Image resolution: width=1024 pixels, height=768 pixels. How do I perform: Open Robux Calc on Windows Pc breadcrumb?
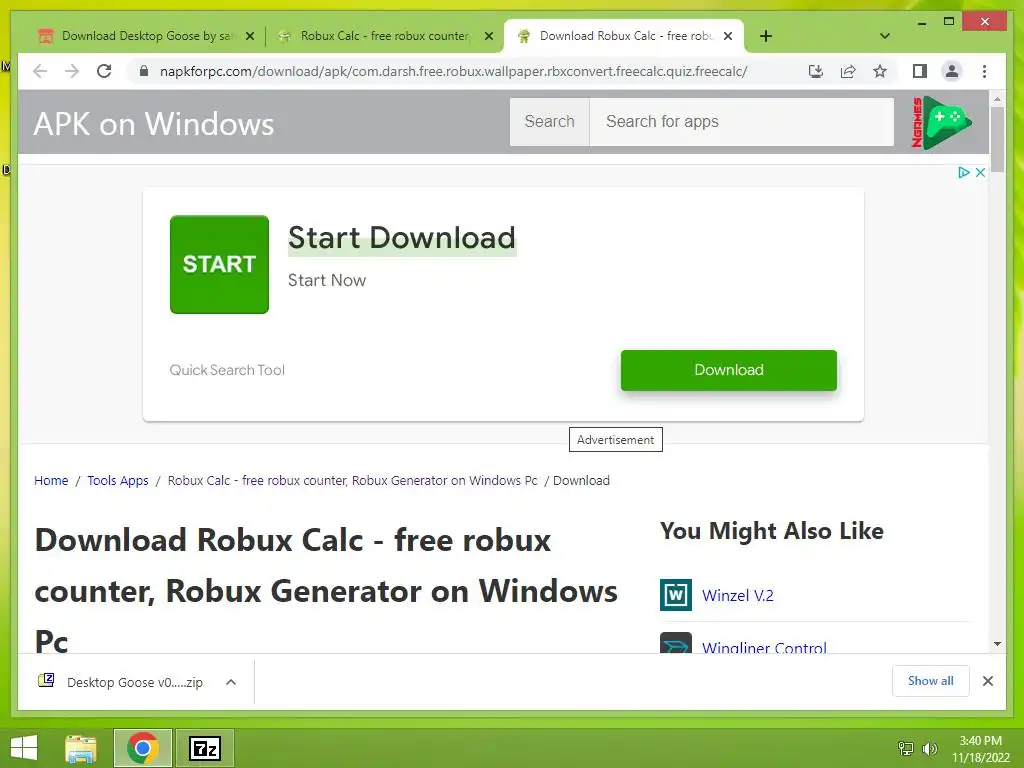coord(353,481)
